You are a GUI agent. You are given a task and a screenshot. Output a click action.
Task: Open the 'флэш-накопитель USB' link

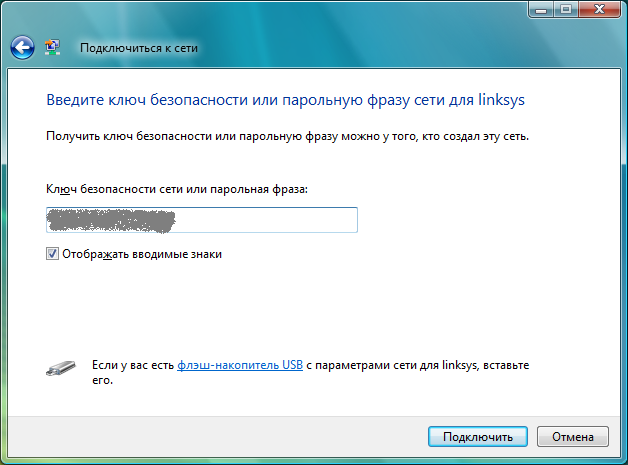point(240,367)
